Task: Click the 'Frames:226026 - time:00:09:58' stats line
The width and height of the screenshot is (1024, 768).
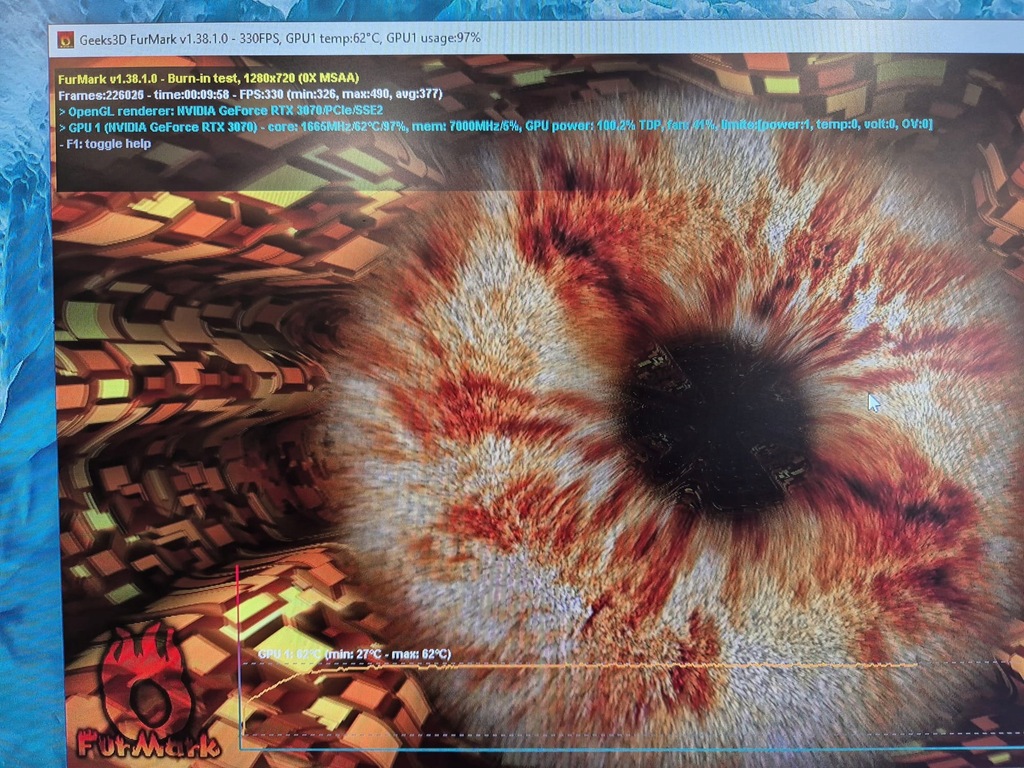Action: [x=251, y=94]
